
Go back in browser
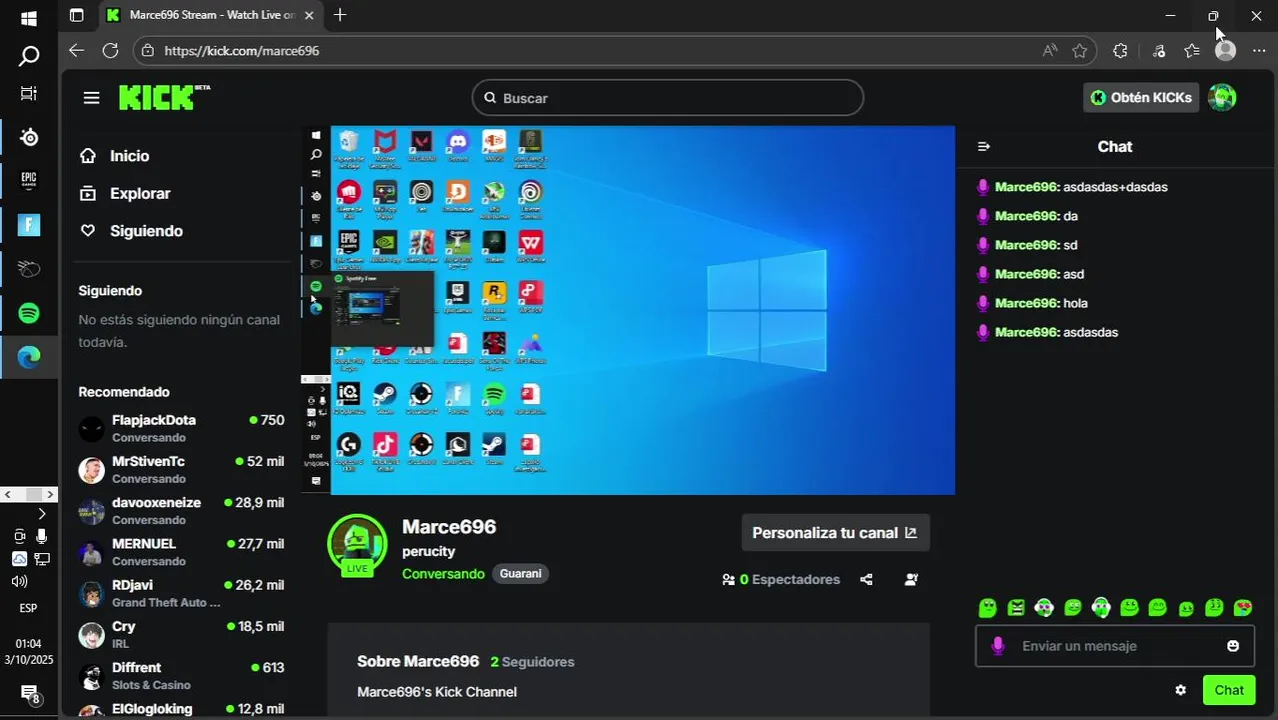pos(77,50)
